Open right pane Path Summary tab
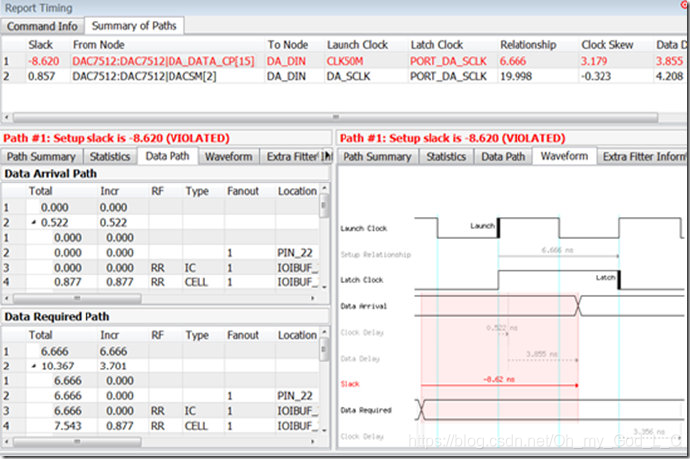Image resolution: width=690 pixels, height=459 pixels. [377, 157]
